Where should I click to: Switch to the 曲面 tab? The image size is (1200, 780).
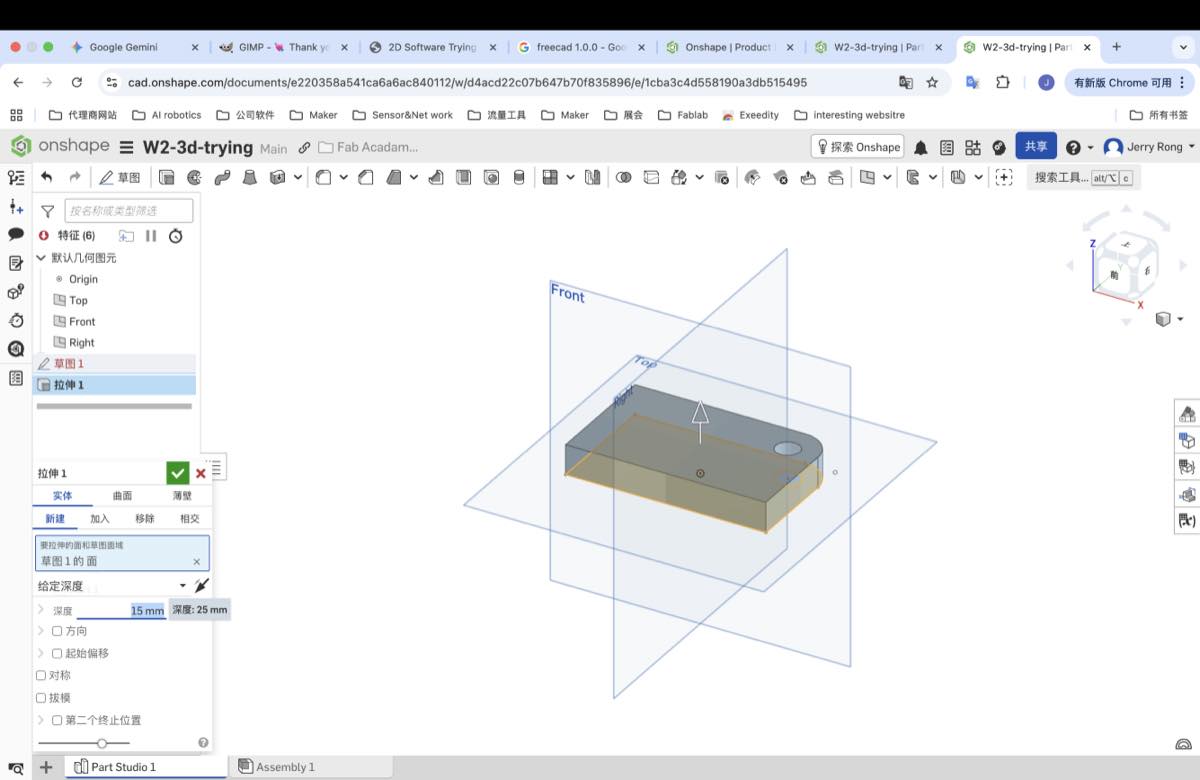coord(122,495)
